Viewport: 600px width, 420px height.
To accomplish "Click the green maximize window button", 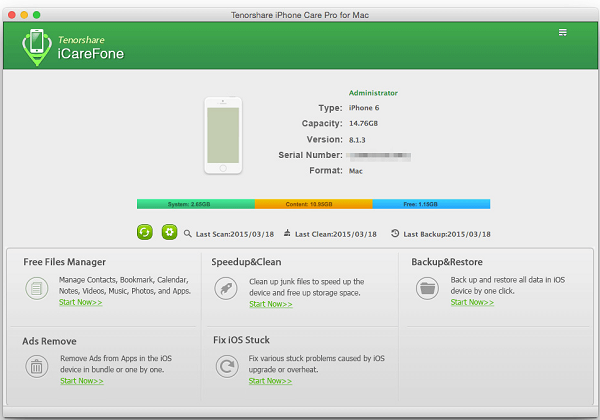I will (36, 15).
